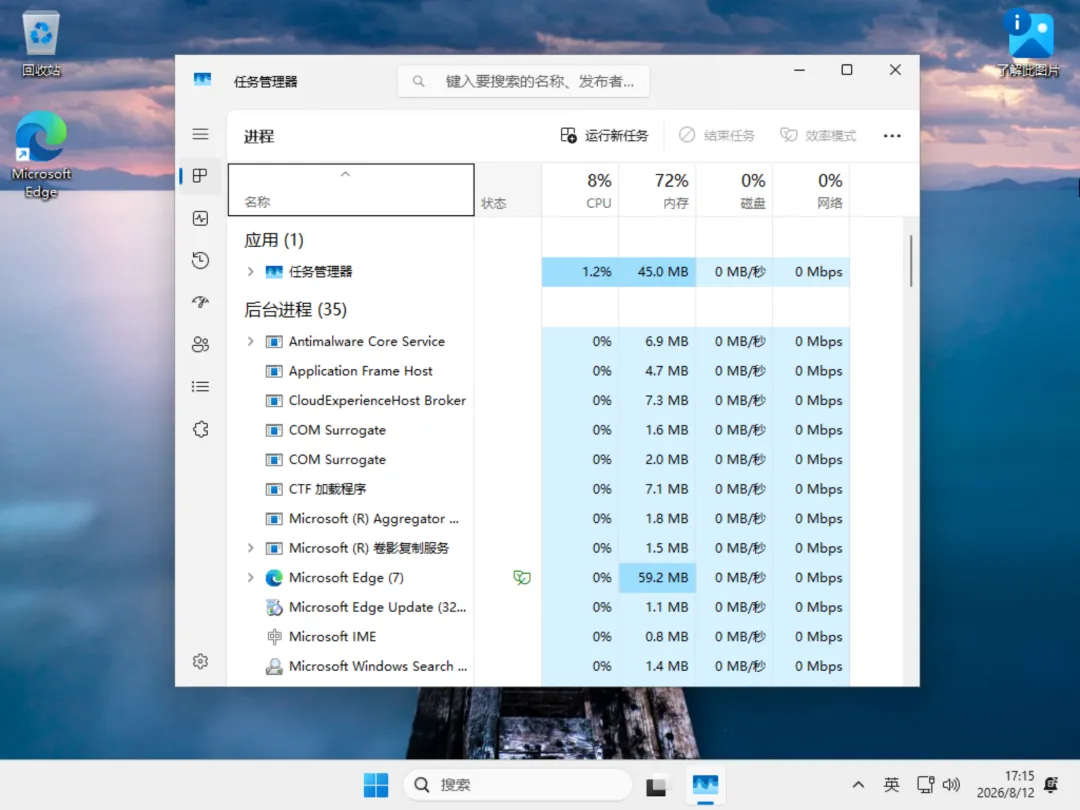Select Microsoft (R) Aggregator row
This screenshot has height=810, width=1080.
[x=539, y=519]
